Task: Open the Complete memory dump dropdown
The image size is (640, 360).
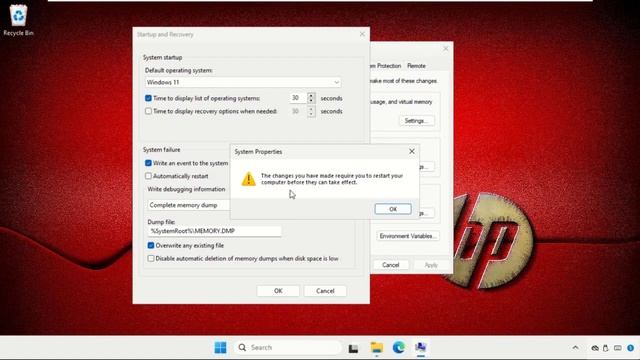Action: click(x=189, y=205)
